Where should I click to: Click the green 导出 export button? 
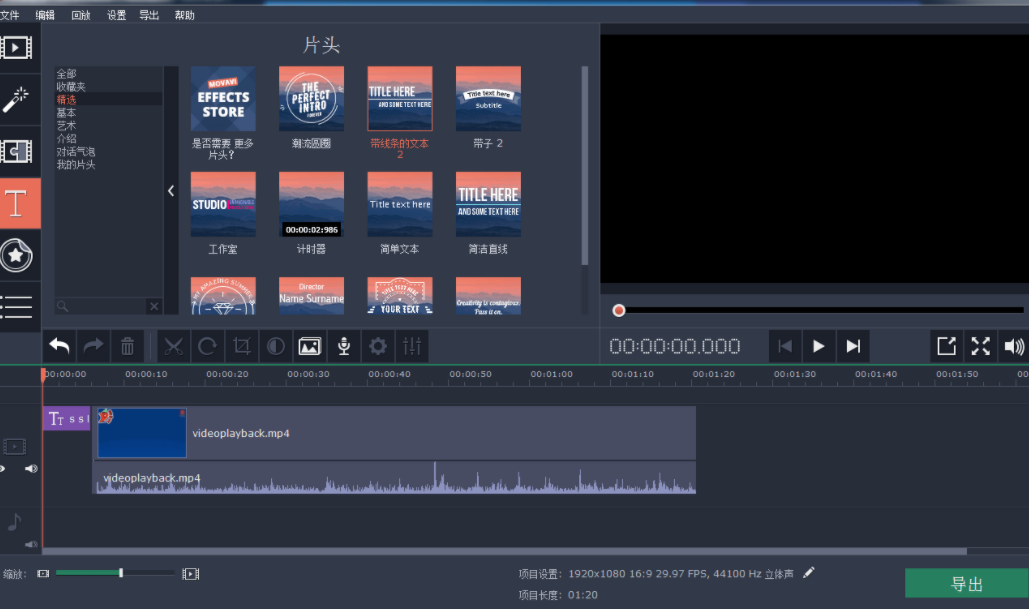967,583
